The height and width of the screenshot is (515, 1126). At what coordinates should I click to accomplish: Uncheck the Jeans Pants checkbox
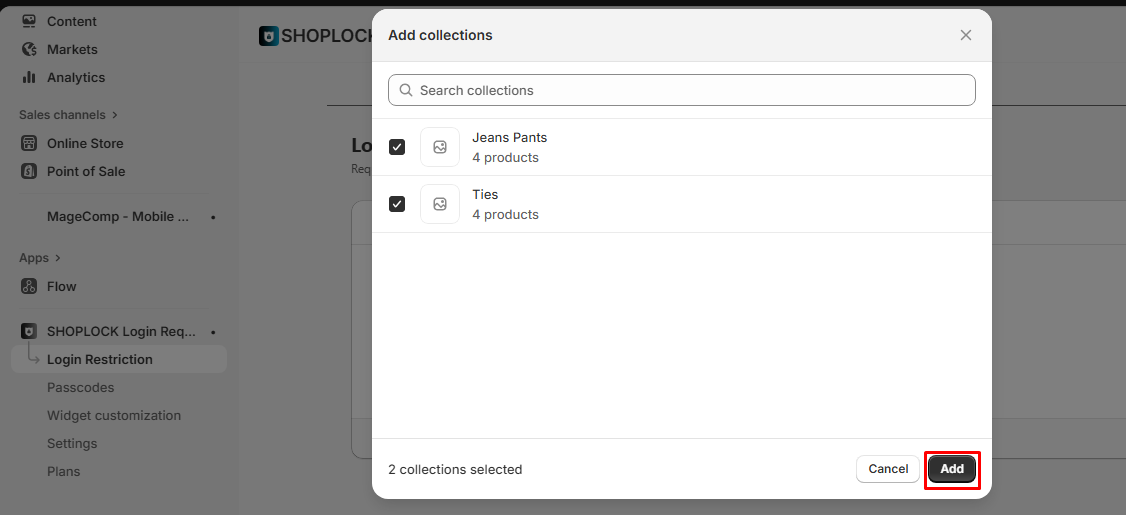(x=397, y=147)
